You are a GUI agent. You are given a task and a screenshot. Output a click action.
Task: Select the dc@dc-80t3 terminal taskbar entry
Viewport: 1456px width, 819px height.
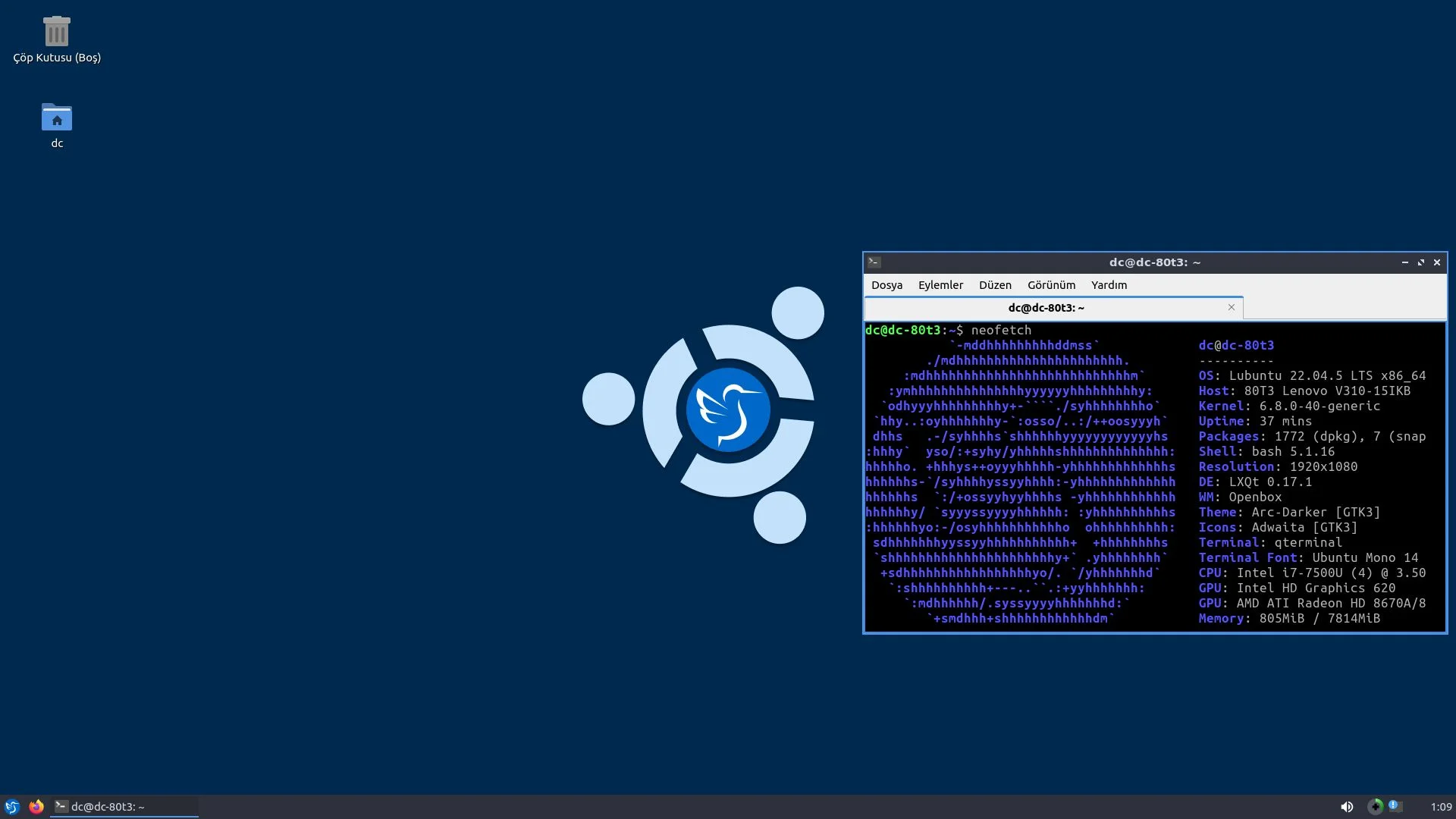click(x=124, y=807)
